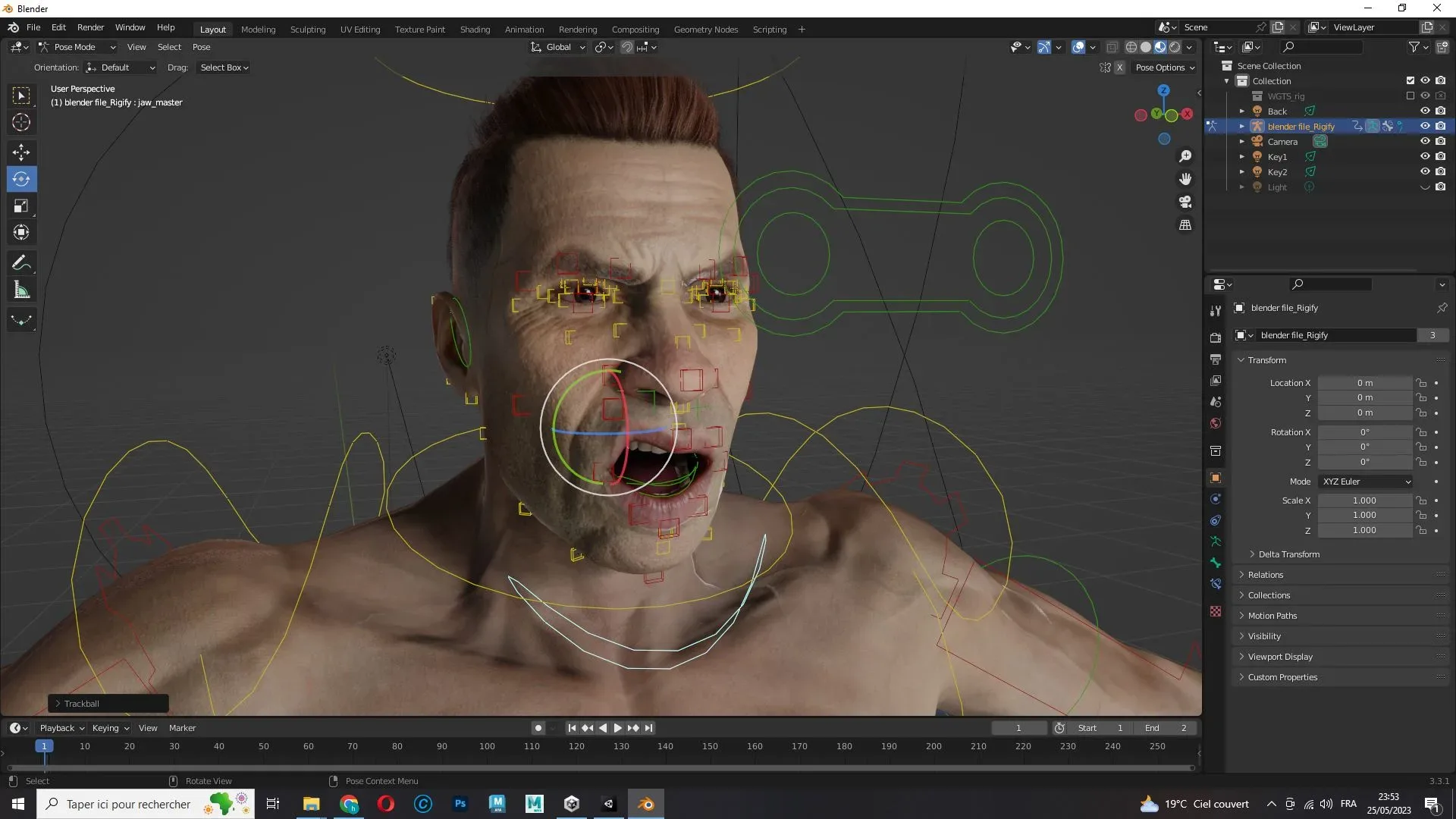Select the Measure tool
This screenshot has width=1456, height=819.
(x=21, y=289)
